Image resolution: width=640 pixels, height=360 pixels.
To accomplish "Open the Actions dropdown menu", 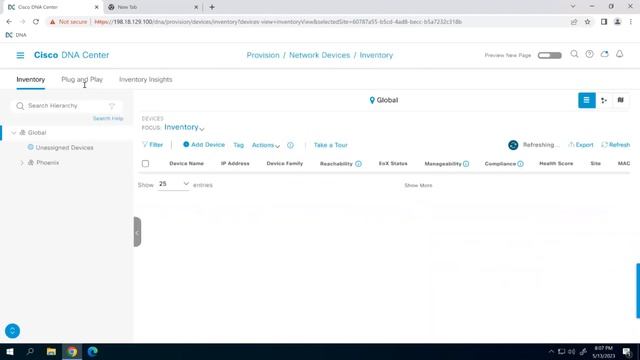I will point(266,145).
